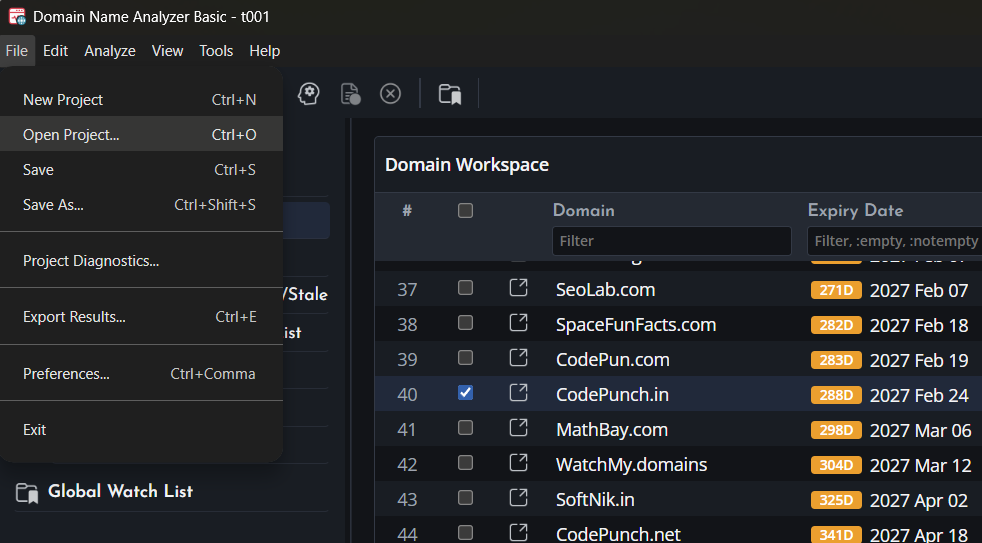Click the 288D expiry badge
The width and height of the screenshot is (982, 543).
tap(836, 395)
